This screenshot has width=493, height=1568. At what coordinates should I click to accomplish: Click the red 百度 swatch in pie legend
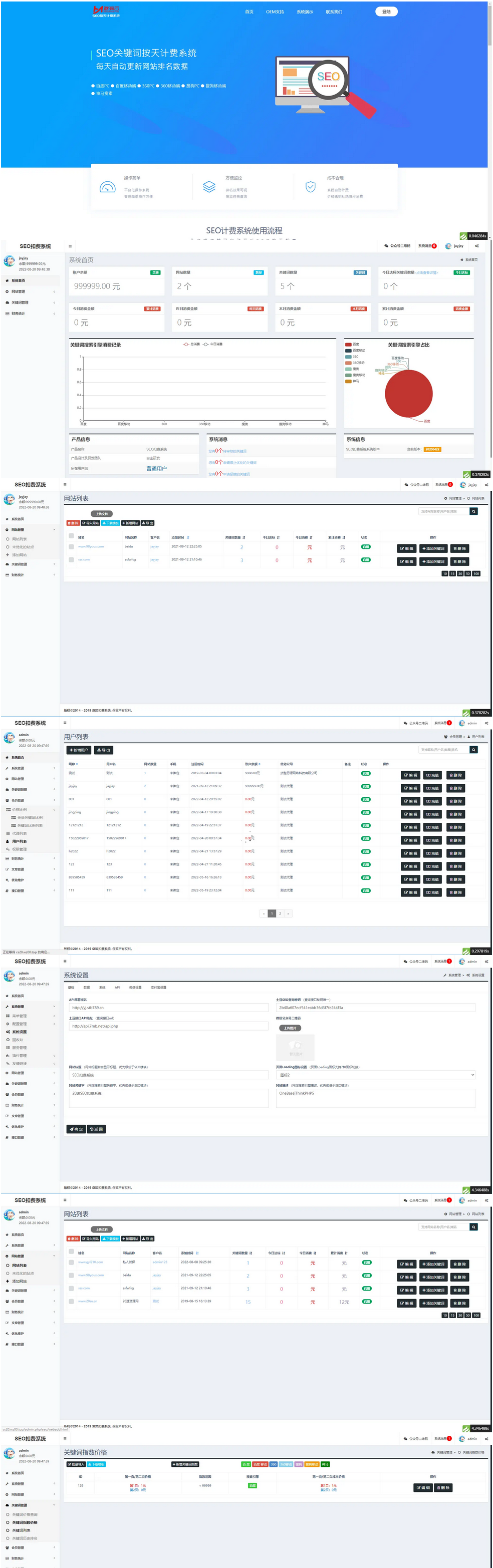tap(348, 345)
